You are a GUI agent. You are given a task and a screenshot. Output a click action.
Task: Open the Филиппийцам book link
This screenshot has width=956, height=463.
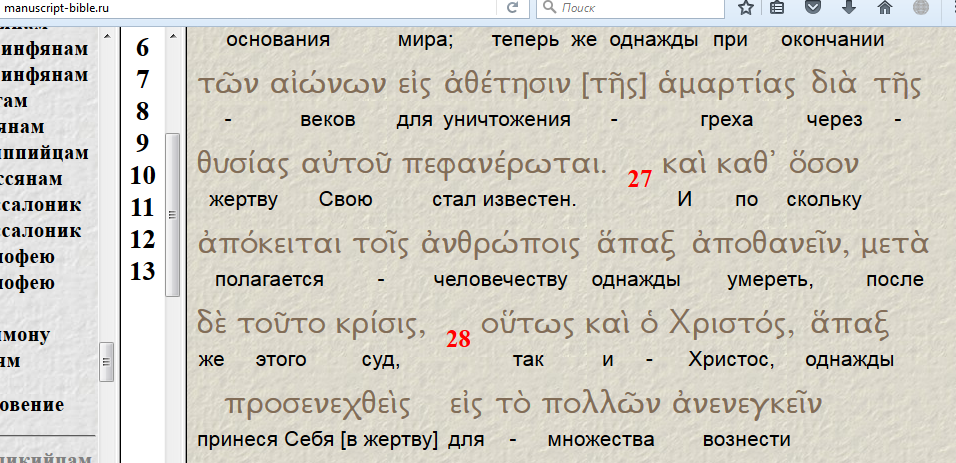click(x=45, y=153)
